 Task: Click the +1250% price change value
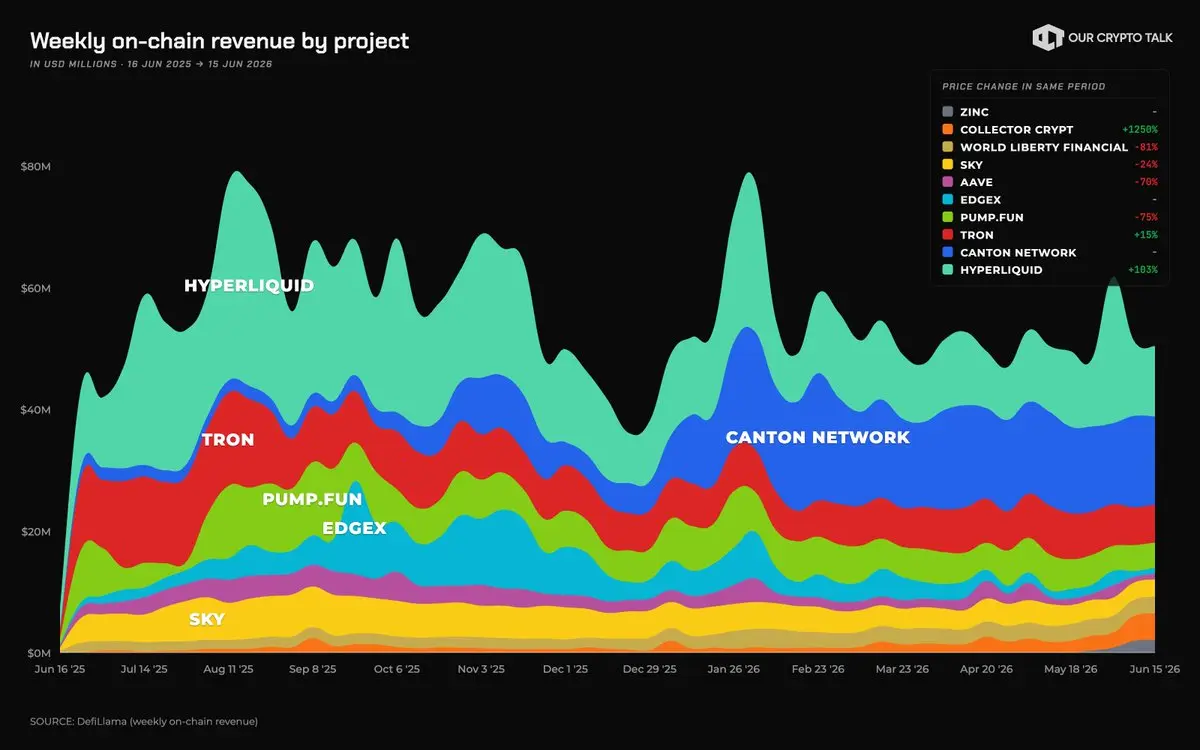pyautogui.click(x=1139, y=130)
